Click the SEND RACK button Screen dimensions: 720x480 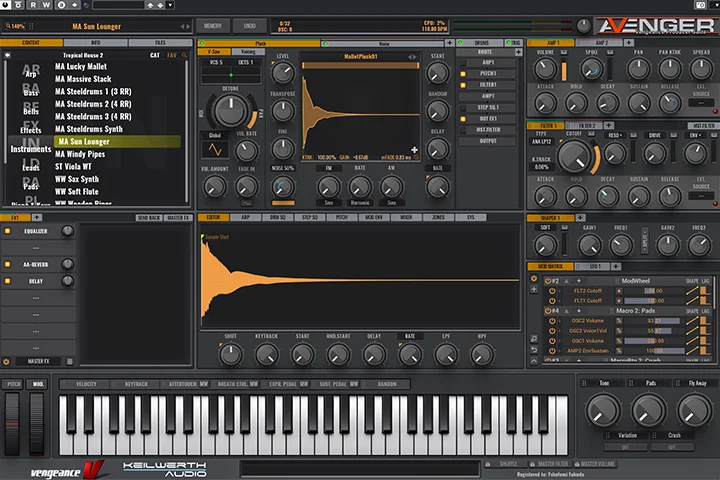click(x=149, y=218)
